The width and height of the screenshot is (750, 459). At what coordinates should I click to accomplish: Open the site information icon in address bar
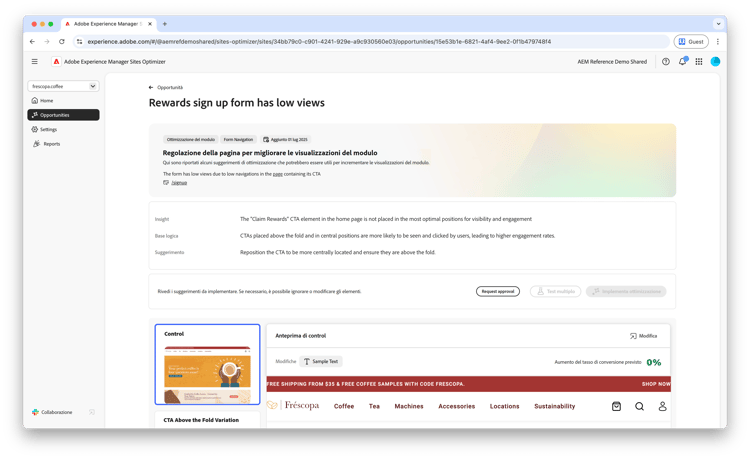(x=79, y=42)
